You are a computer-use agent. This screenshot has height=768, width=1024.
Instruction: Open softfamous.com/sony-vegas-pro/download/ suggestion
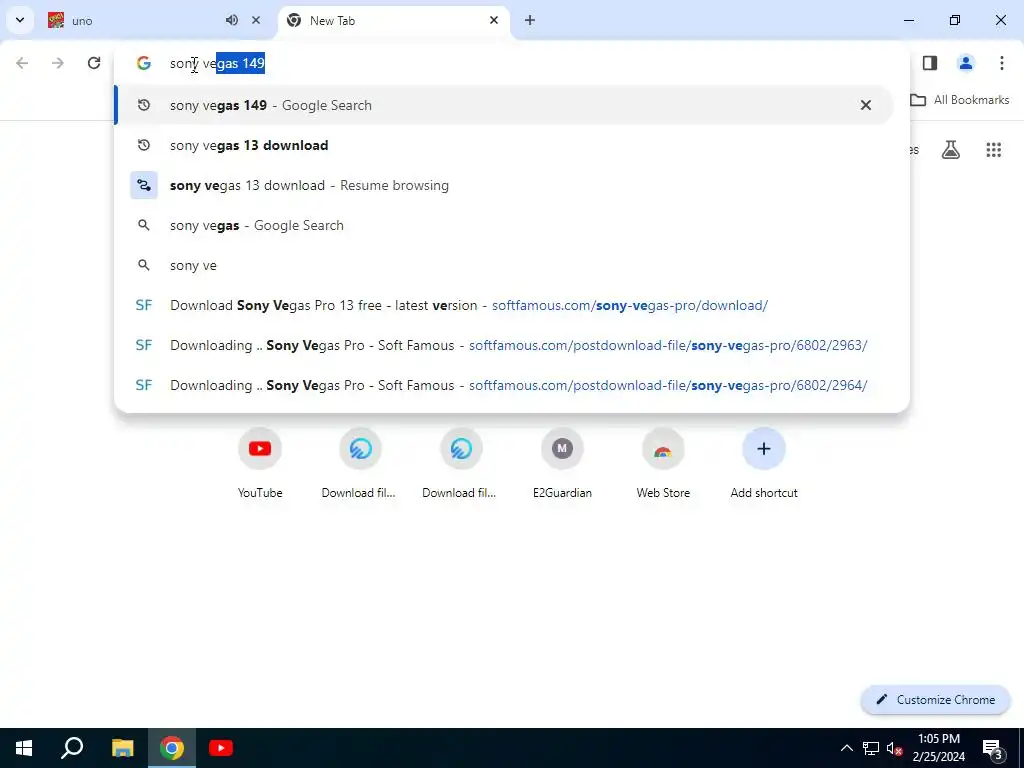point(504,305)
